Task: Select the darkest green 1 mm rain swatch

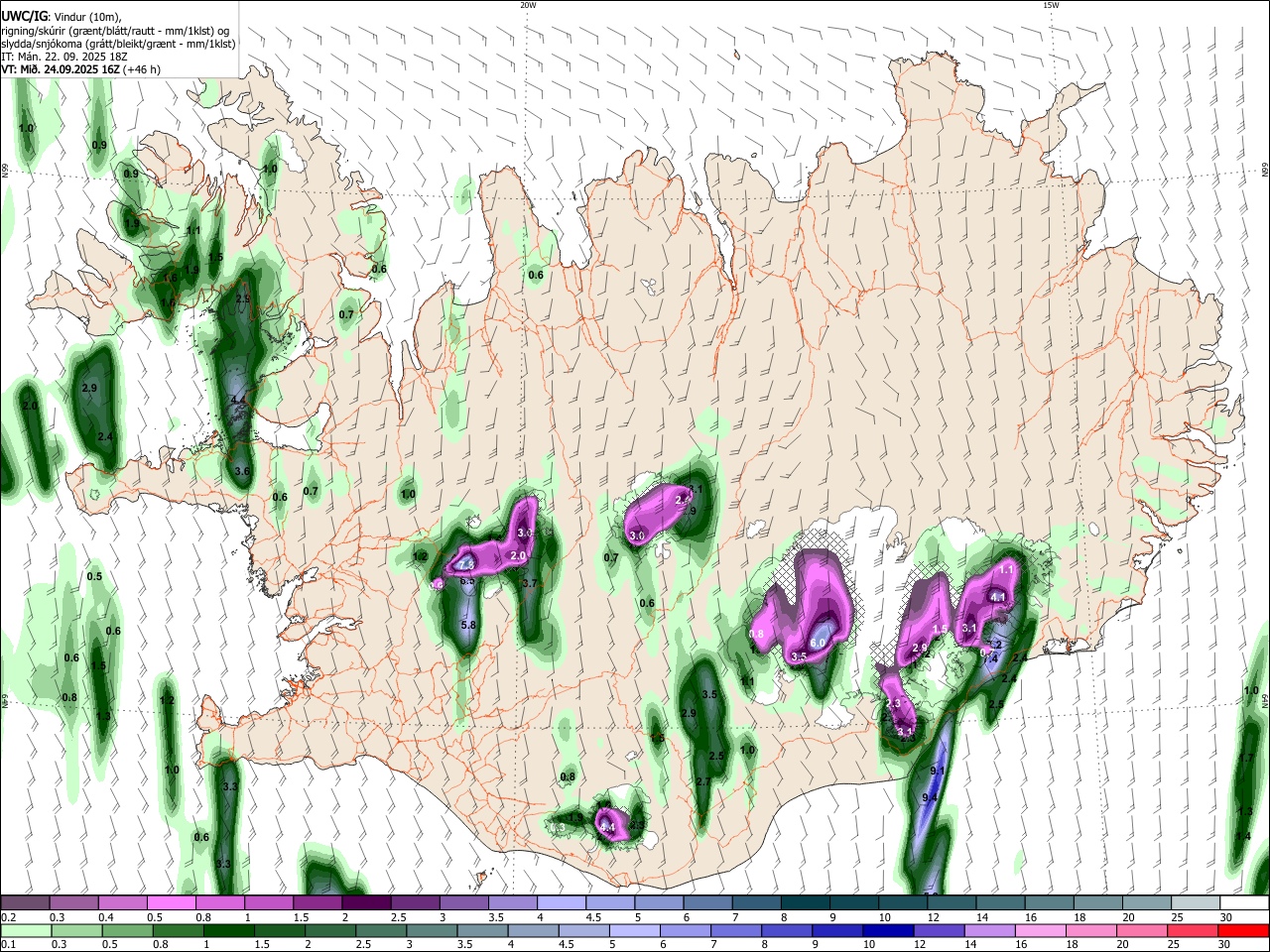Action: [x=229, y=931]
